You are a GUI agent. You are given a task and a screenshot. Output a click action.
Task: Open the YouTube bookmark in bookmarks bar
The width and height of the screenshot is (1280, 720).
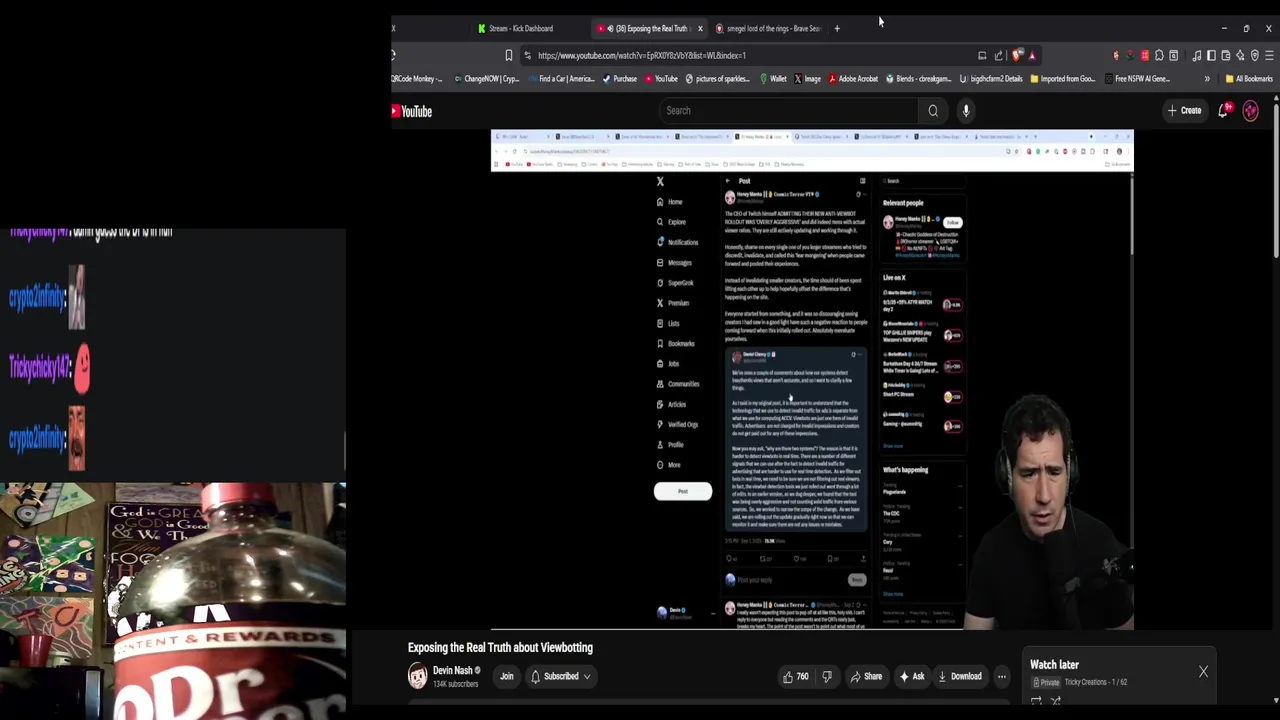[662, 79]
